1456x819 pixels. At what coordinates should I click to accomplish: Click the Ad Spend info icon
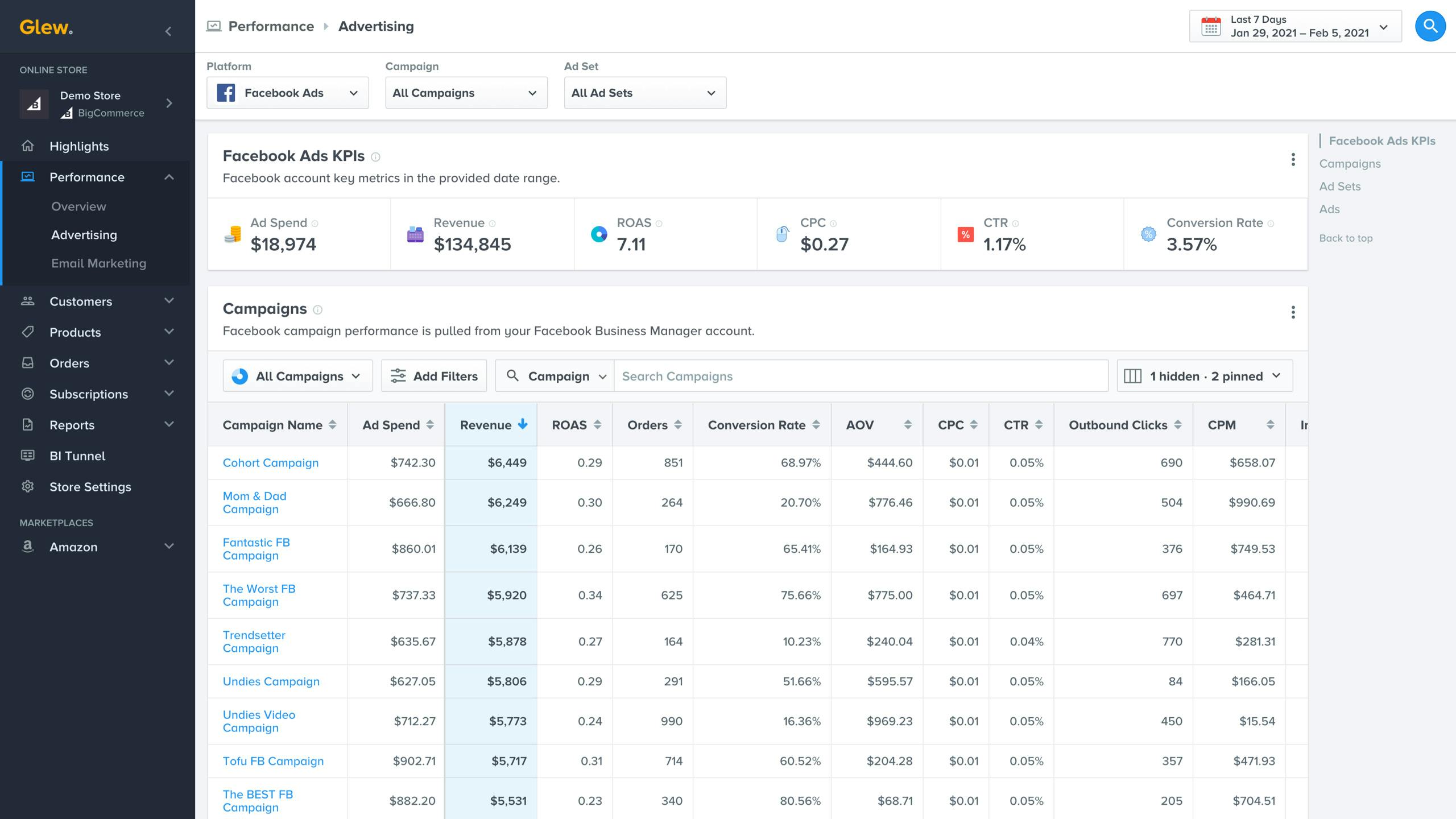(315, 224)
